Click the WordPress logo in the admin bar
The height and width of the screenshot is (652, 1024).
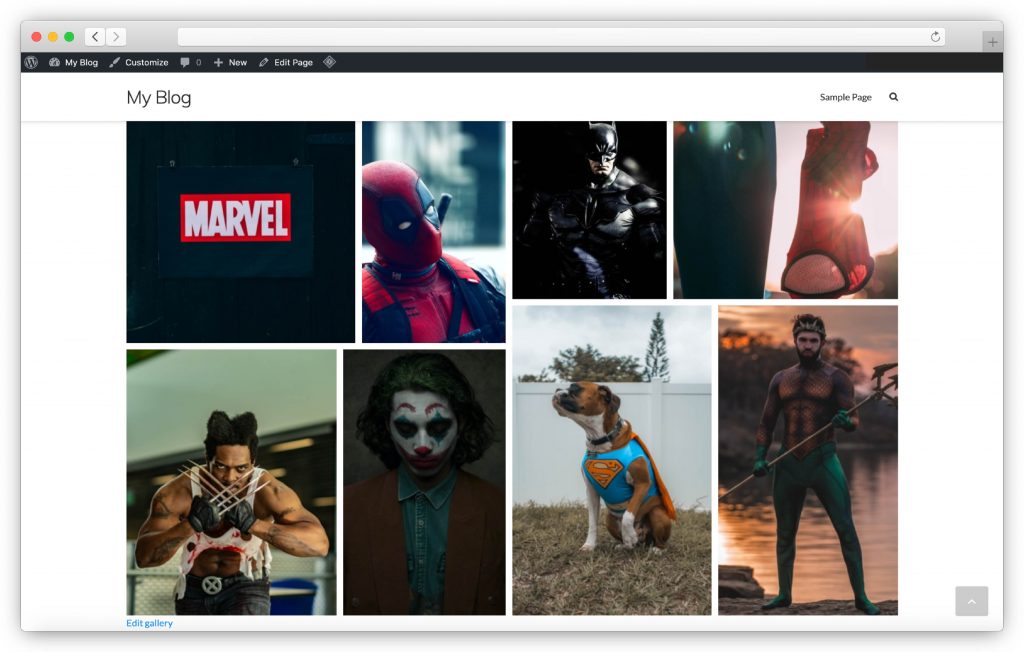coord(32,62)
